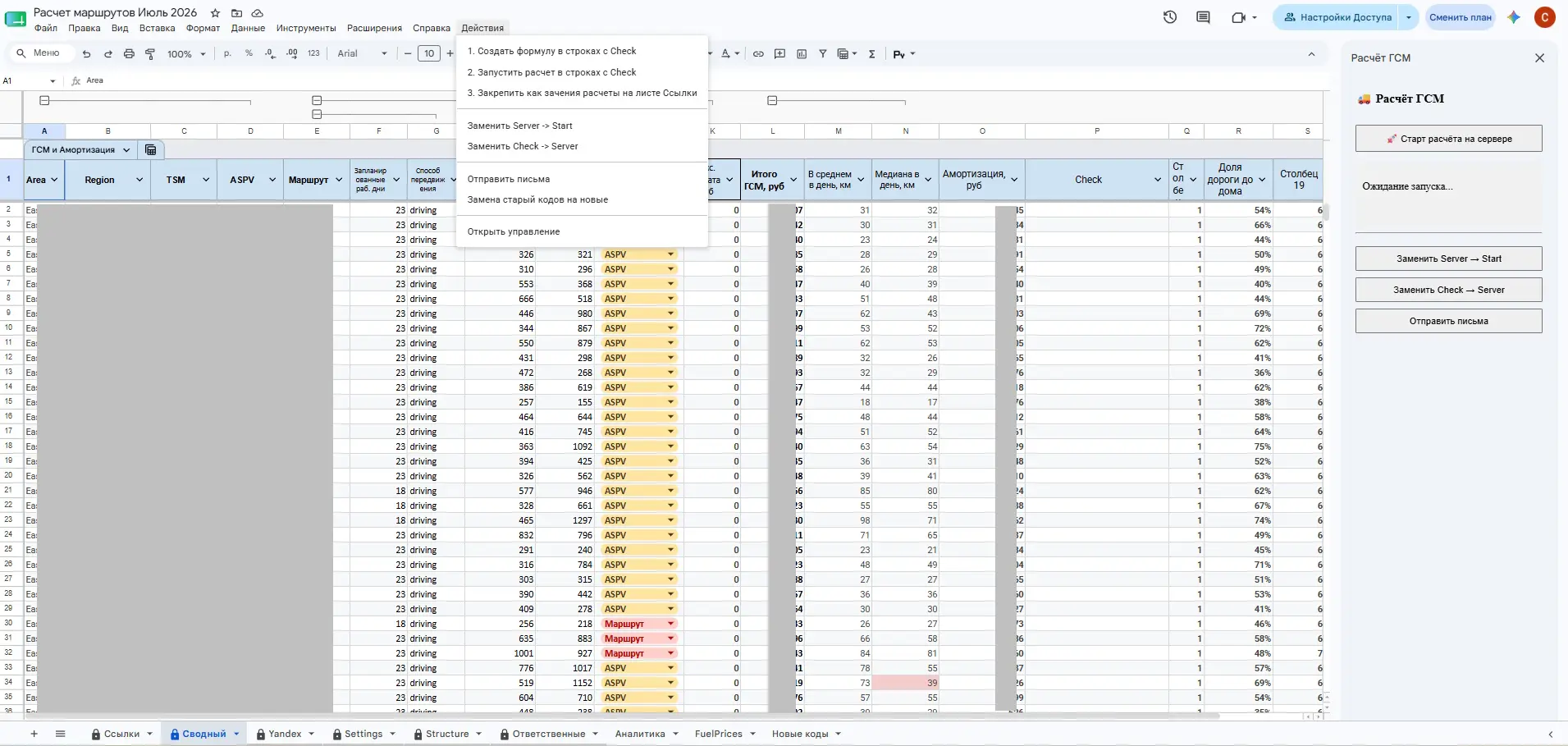Open the Region column filter dropdown
This screenshot has height=746, width=1568.
pyautogui.click(x=139, y=180)
